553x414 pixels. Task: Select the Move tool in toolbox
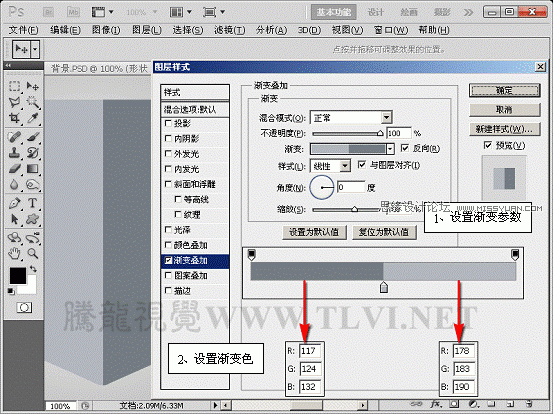[x=32, y=86]
